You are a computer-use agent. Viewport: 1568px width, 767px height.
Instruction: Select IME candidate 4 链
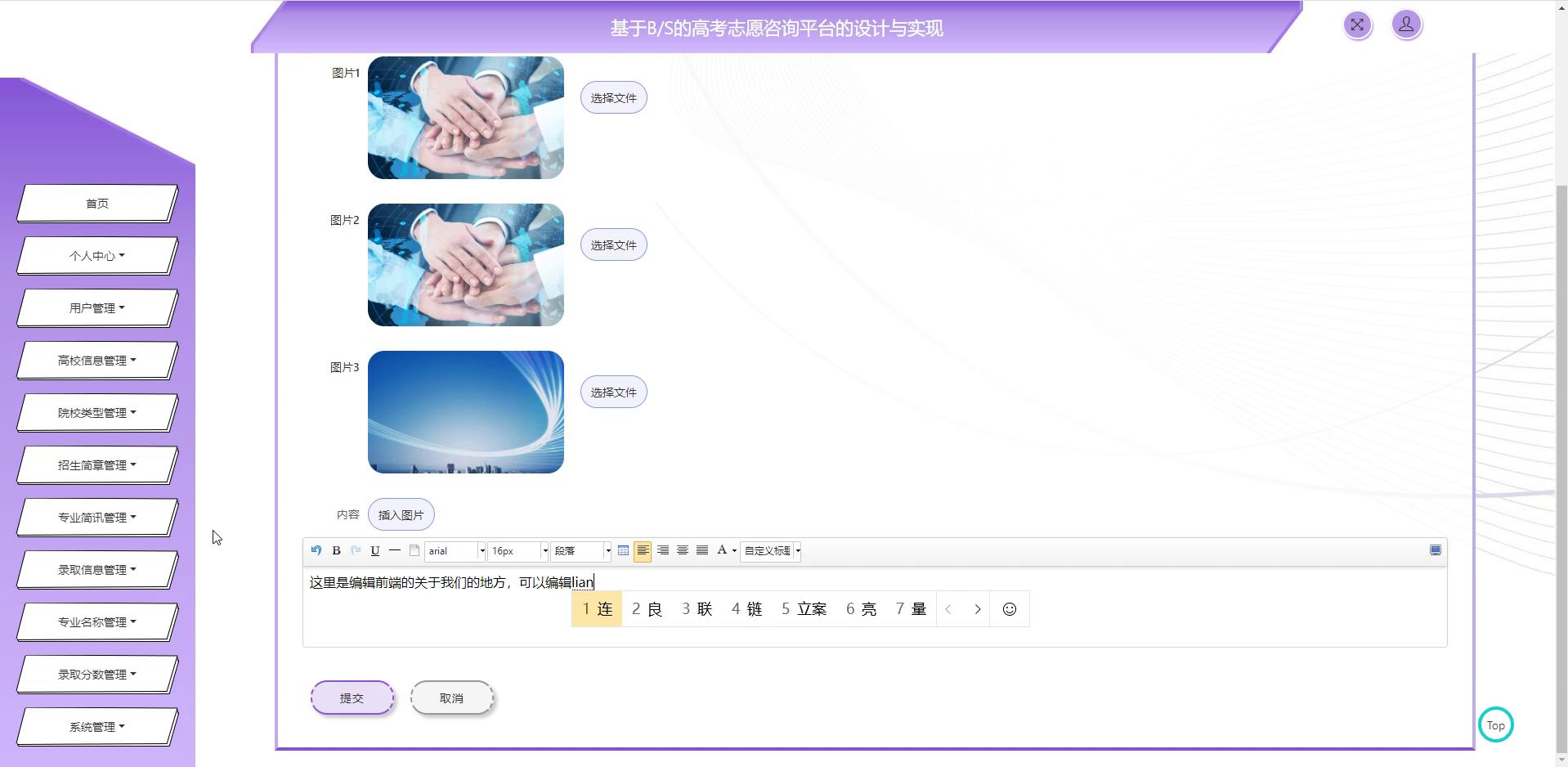(747, 609)
